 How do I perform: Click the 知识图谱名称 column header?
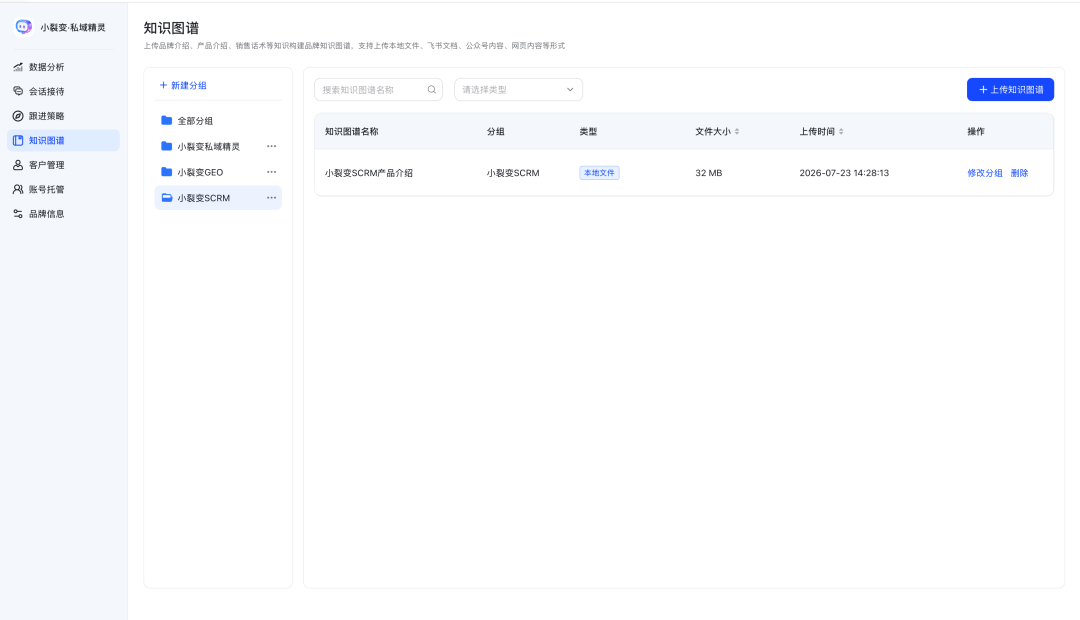click(x=351, y=132)
